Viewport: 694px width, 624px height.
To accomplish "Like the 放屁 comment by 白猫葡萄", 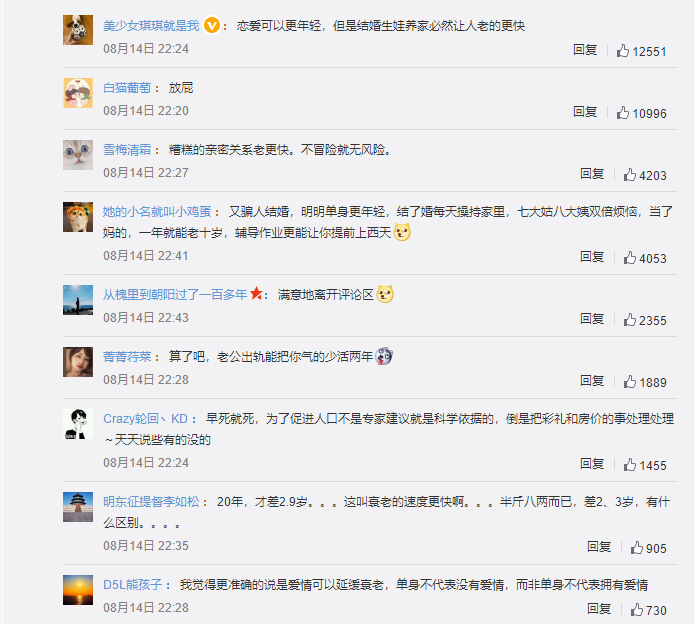I will coord(623,112).
